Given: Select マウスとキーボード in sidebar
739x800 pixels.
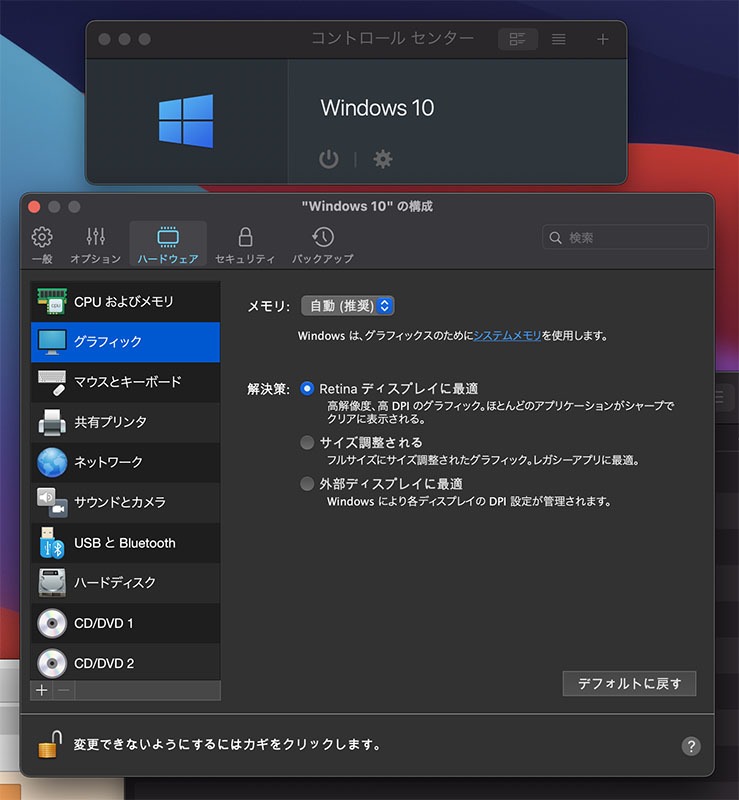Looking at the screenshot, I should coord(126,382).
